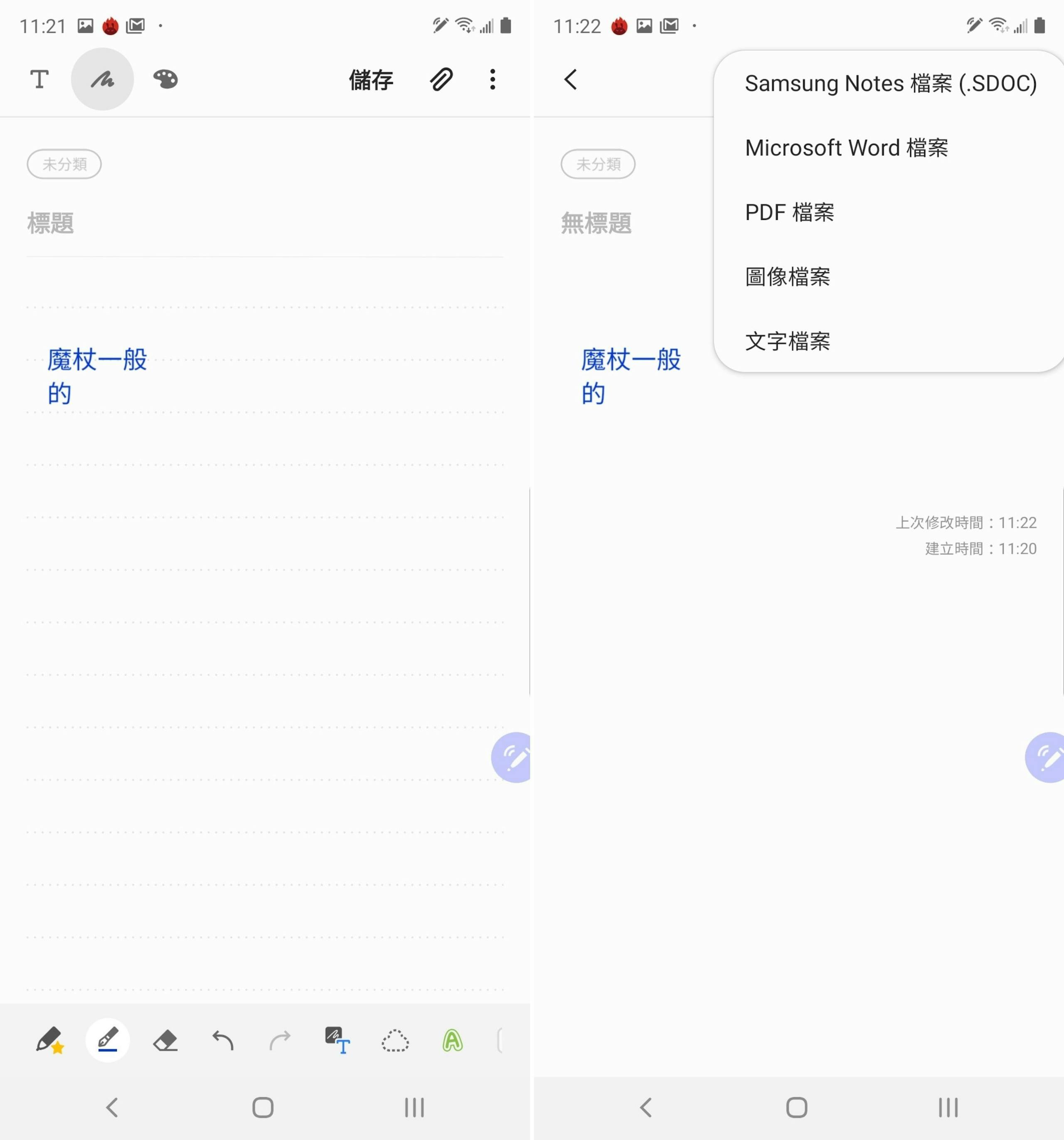The image size is (1064, 1140).
Task: Toggle the blue-underlined pen tool
Action: (x=108, y=1040)
